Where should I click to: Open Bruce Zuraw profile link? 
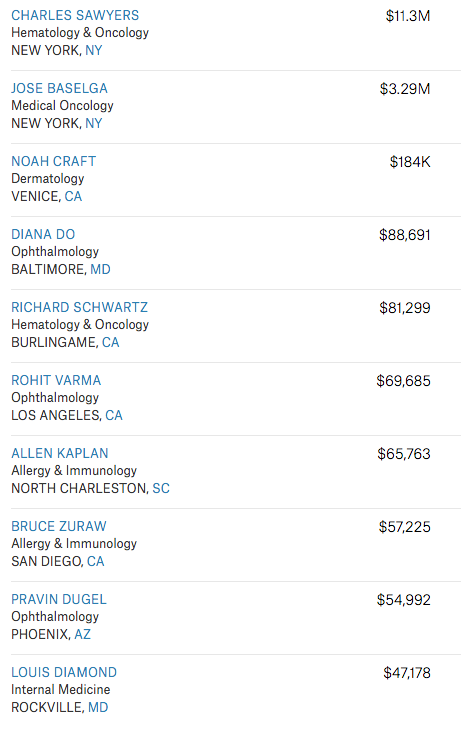[x=59, y=526]
